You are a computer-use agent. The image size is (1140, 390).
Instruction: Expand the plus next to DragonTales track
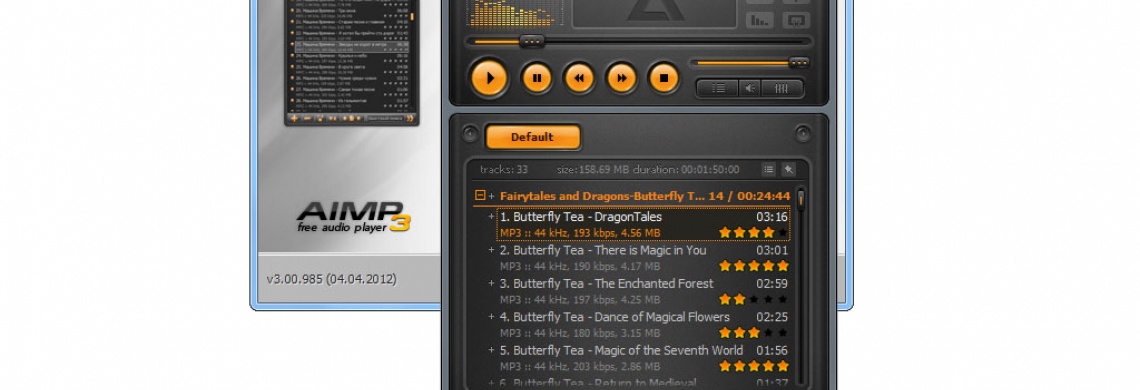coord(491,217)
